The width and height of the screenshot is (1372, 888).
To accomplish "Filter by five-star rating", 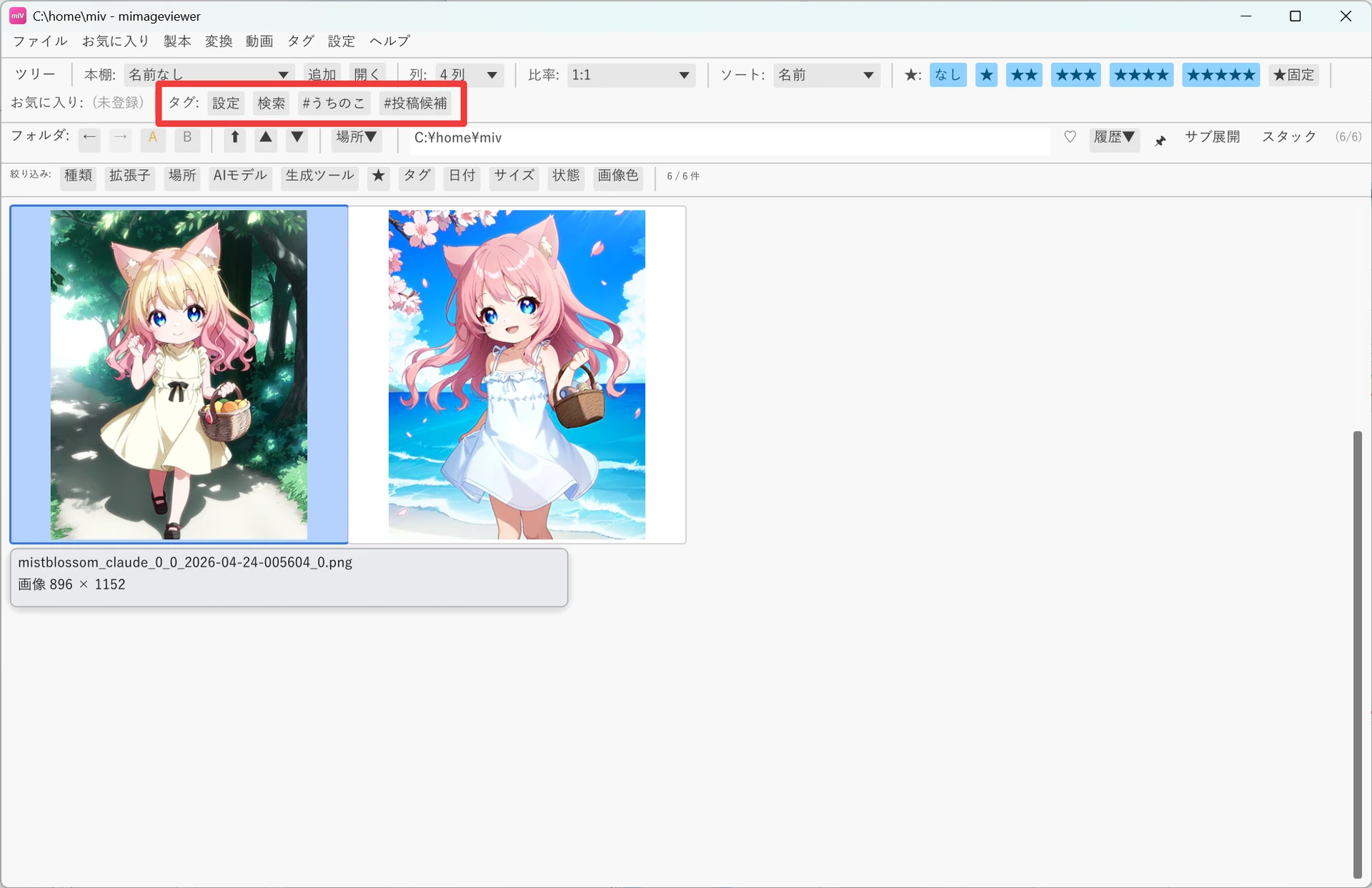I will pyautogui.click(x=1221, y=75).
